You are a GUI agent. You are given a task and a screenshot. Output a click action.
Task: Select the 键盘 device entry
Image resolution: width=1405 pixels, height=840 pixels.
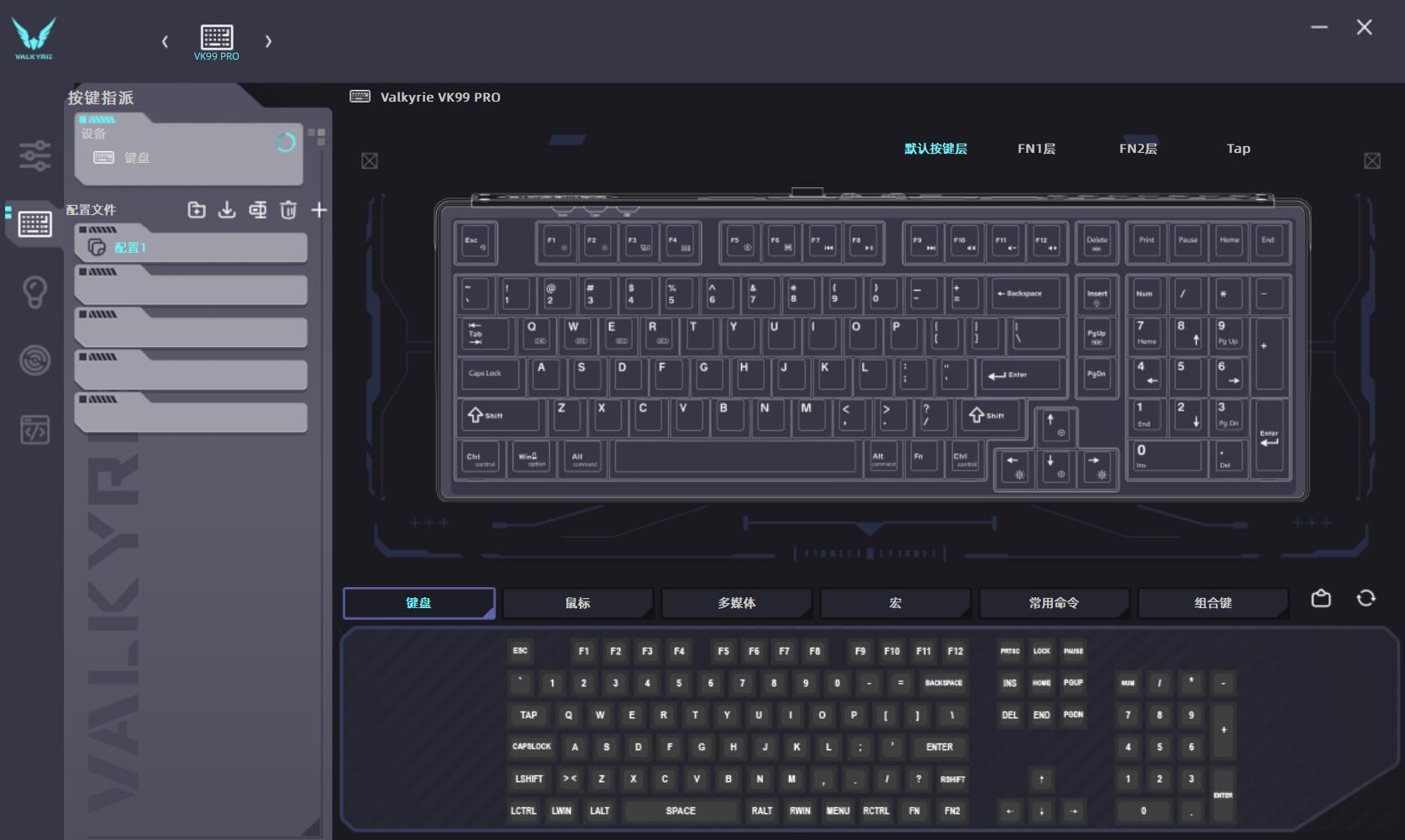(x=122, y=158)
